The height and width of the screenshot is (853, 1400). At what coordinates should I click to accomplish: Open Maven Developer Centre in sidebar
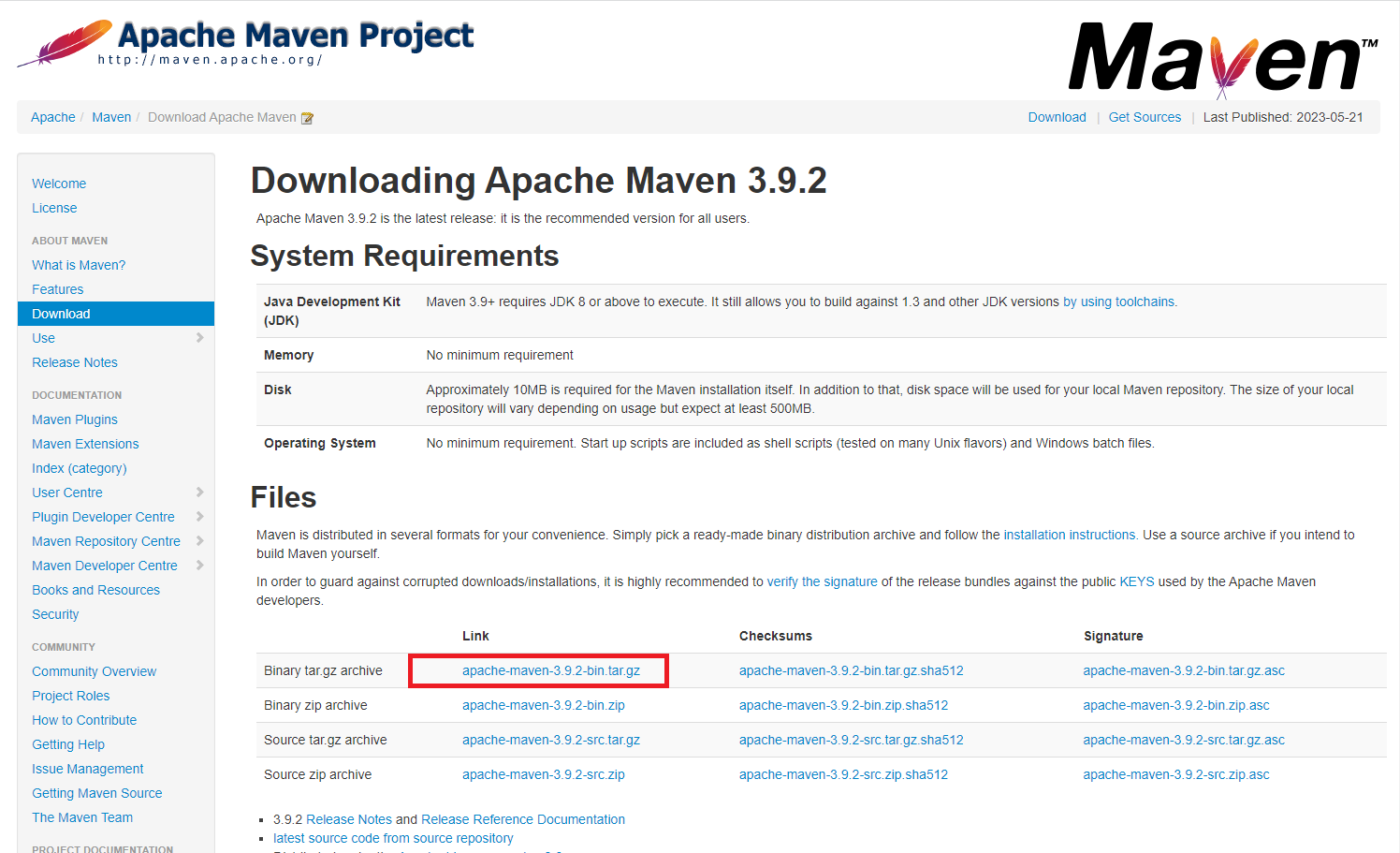point(105,566)
